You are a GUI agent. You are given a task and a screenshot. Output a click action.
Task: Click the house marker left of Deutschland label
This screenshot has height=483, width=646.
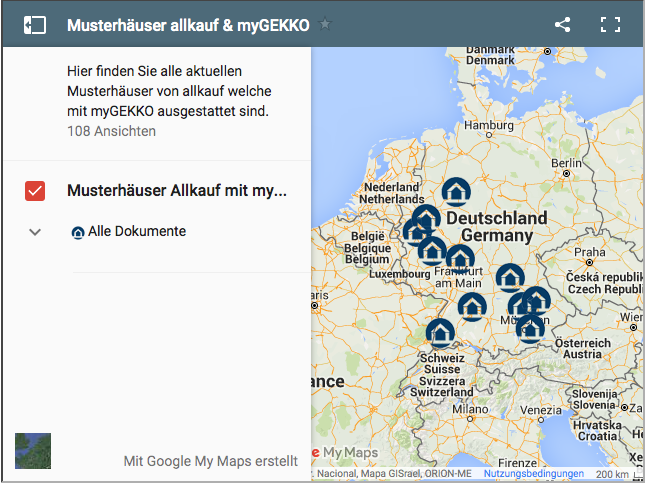click(x=426, y=218)
